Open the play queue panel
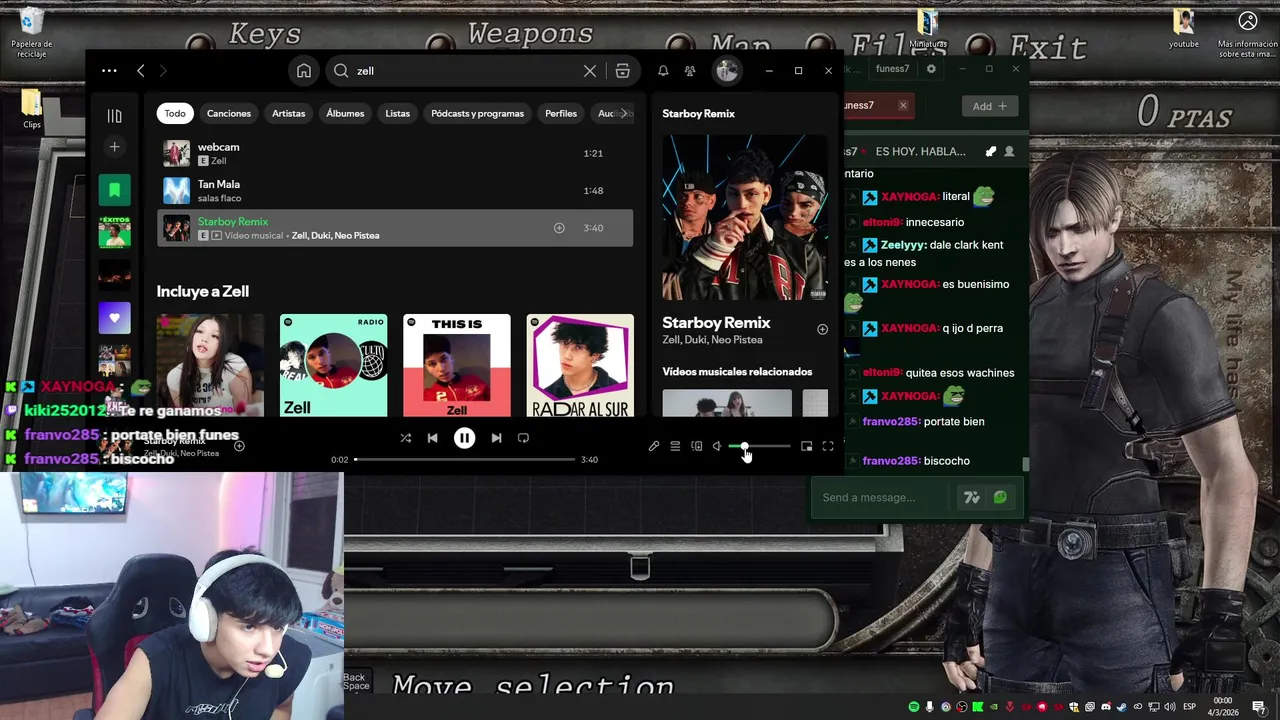This screenshot has height=720, width=1280. pyautogui.click(x=675, y=446)
